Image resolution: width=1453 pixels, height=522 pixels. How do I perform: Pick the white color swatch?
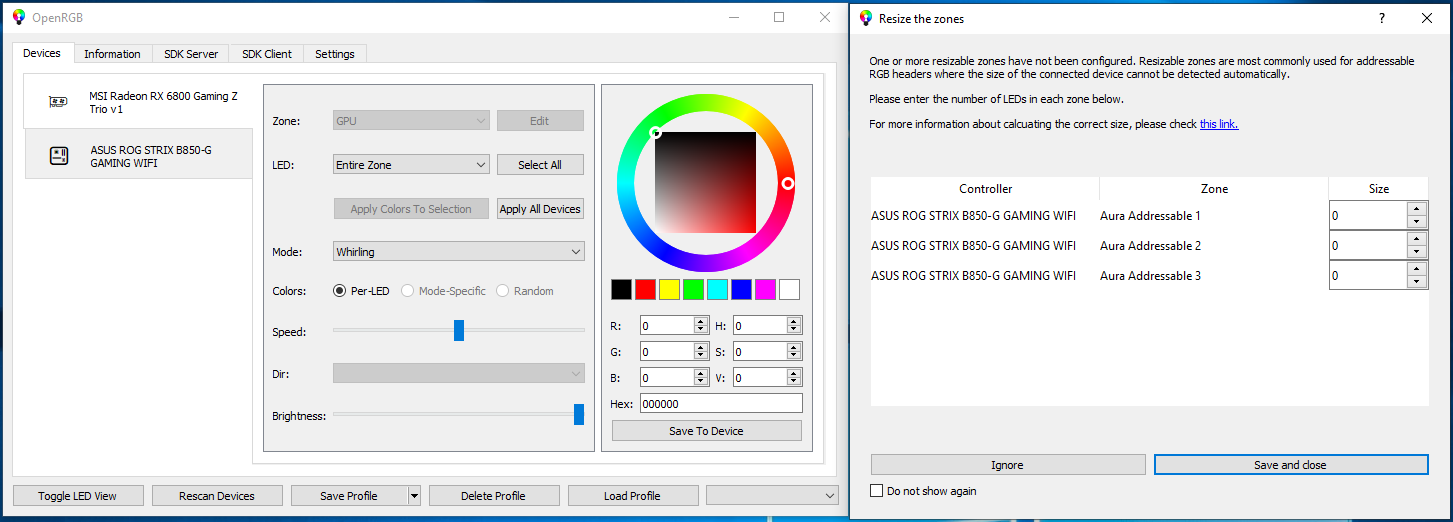[x=790, y=289]
